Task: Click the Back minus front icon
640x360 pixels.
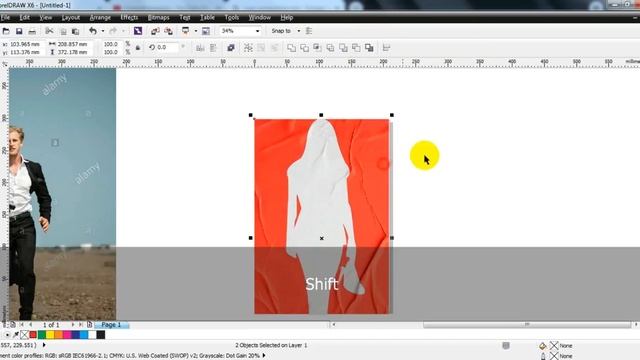Action: coord(356,48)
